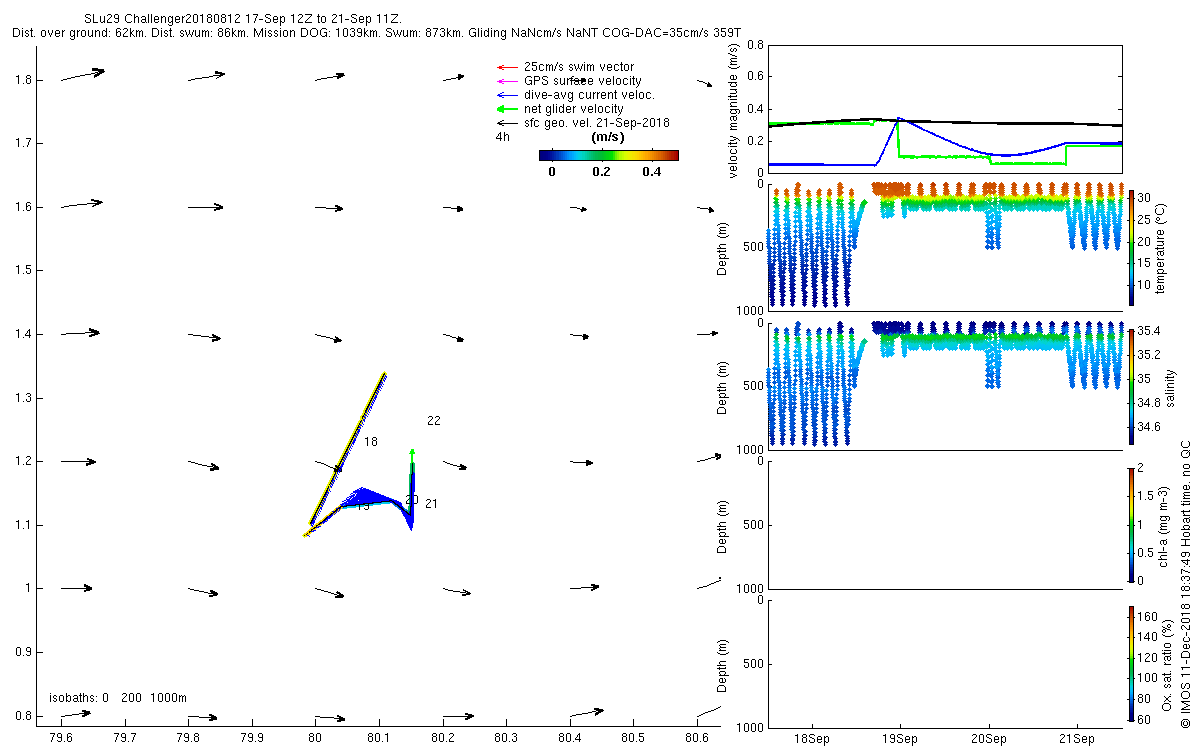
Task: Click the '19Sep' date tick label
Action: point(900,738)
